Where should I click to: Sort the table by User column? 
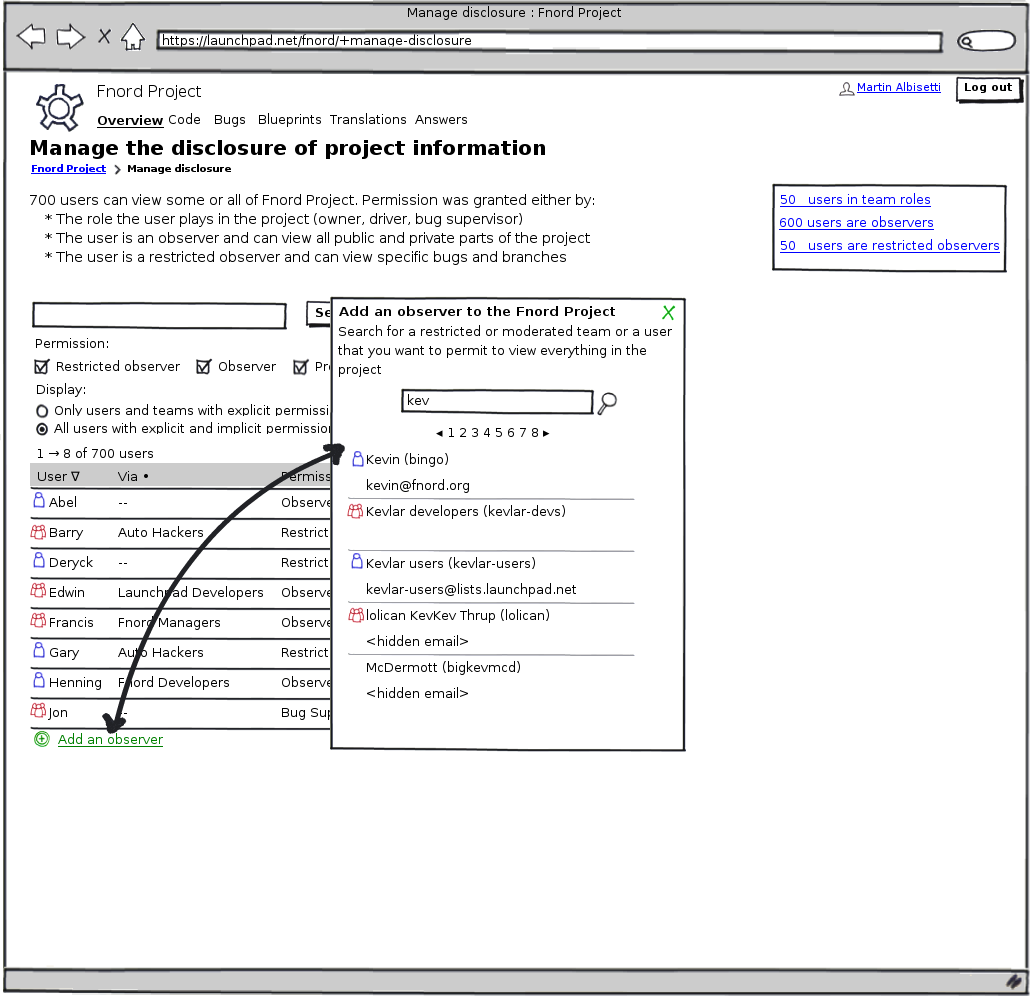58,477
